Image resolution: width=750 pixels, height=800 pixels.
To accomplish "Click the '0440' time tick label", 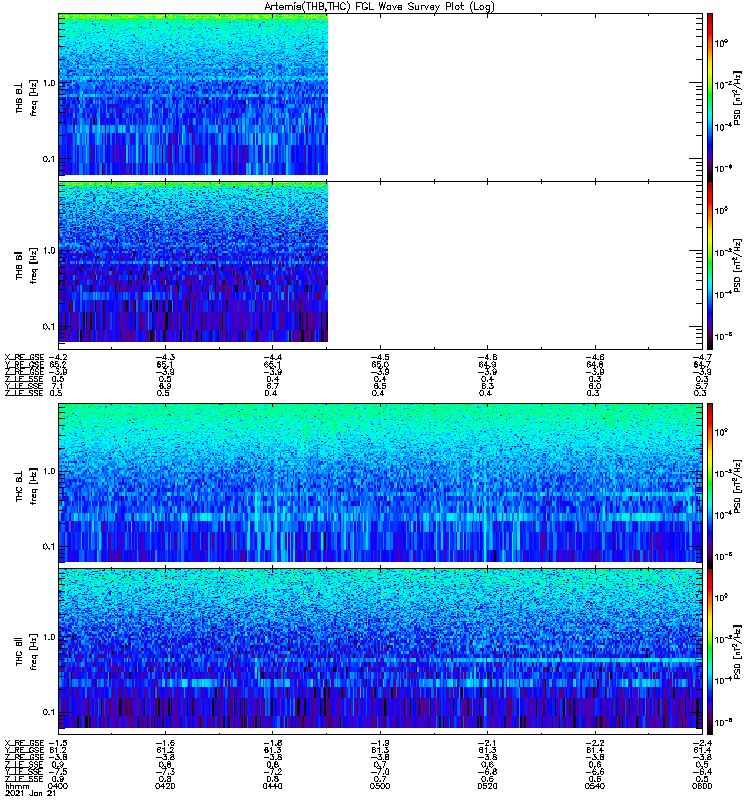I will [272, 786].
